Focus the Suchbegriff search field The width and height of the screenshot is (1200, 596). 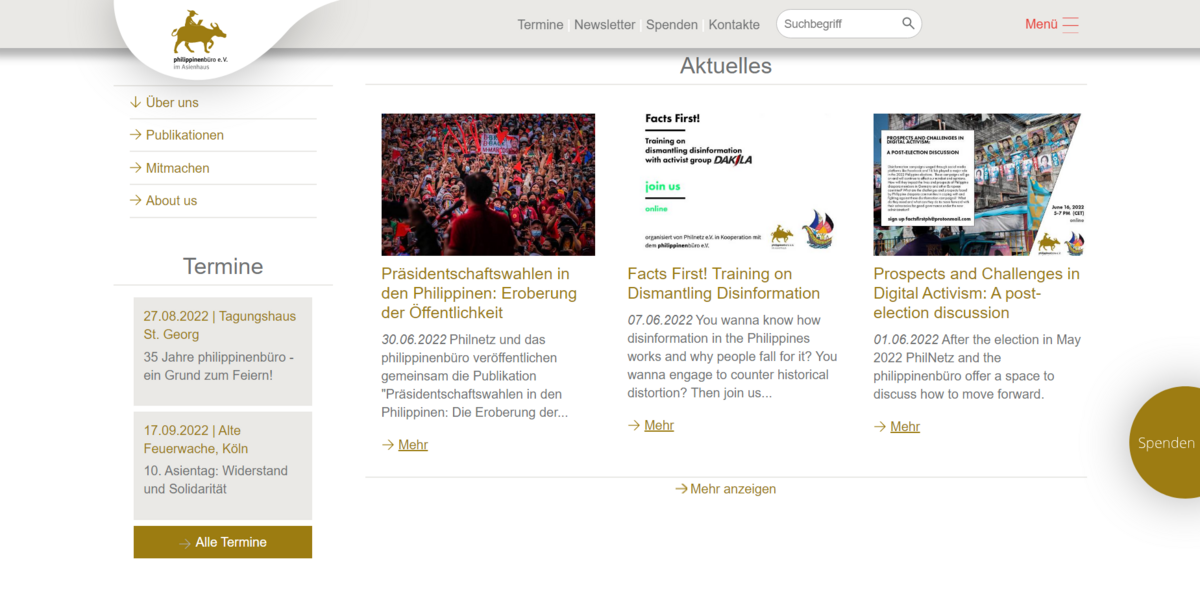point(838,24)
